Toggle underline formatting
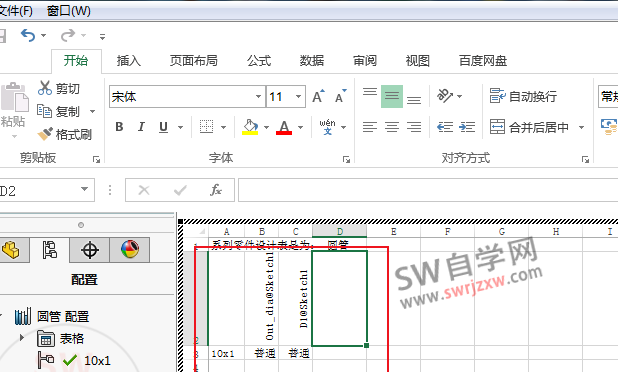618x372 pixels. pos(164,127)
